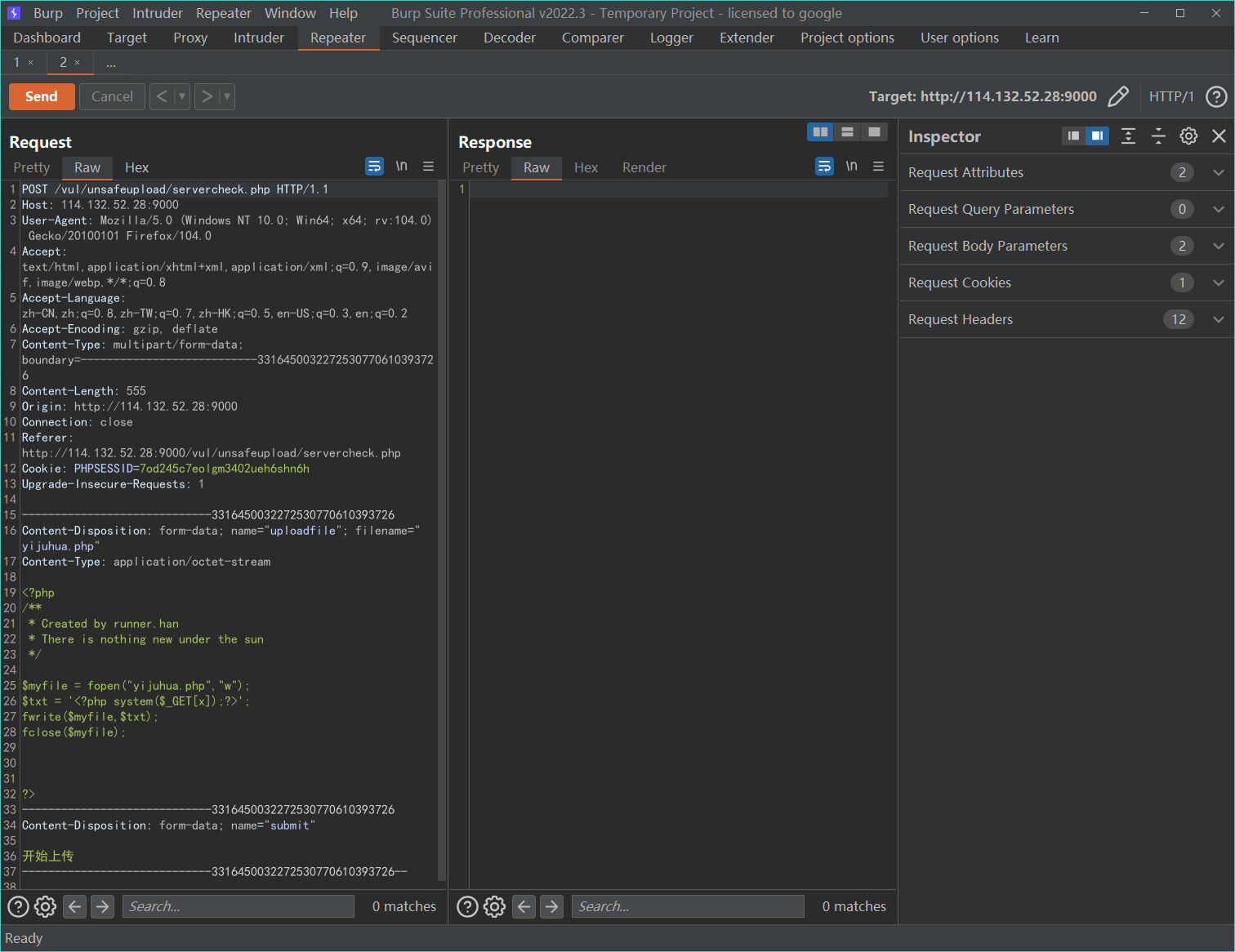Image resolution: width=1235 pixels, height=952 pixels.
Task: Open Request panel hamburger menu
Action: [x=428, y=167]
